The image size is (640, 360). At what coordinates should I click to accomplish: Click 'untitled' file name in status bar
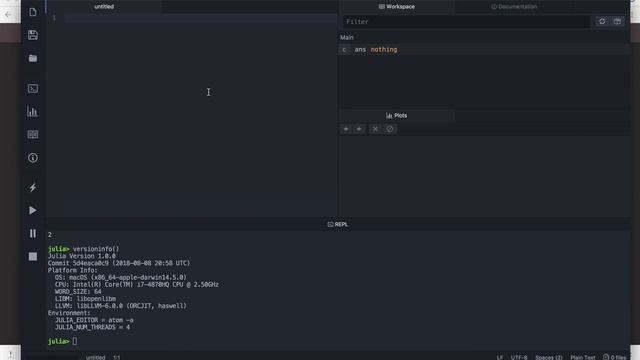tap(96, 357)
